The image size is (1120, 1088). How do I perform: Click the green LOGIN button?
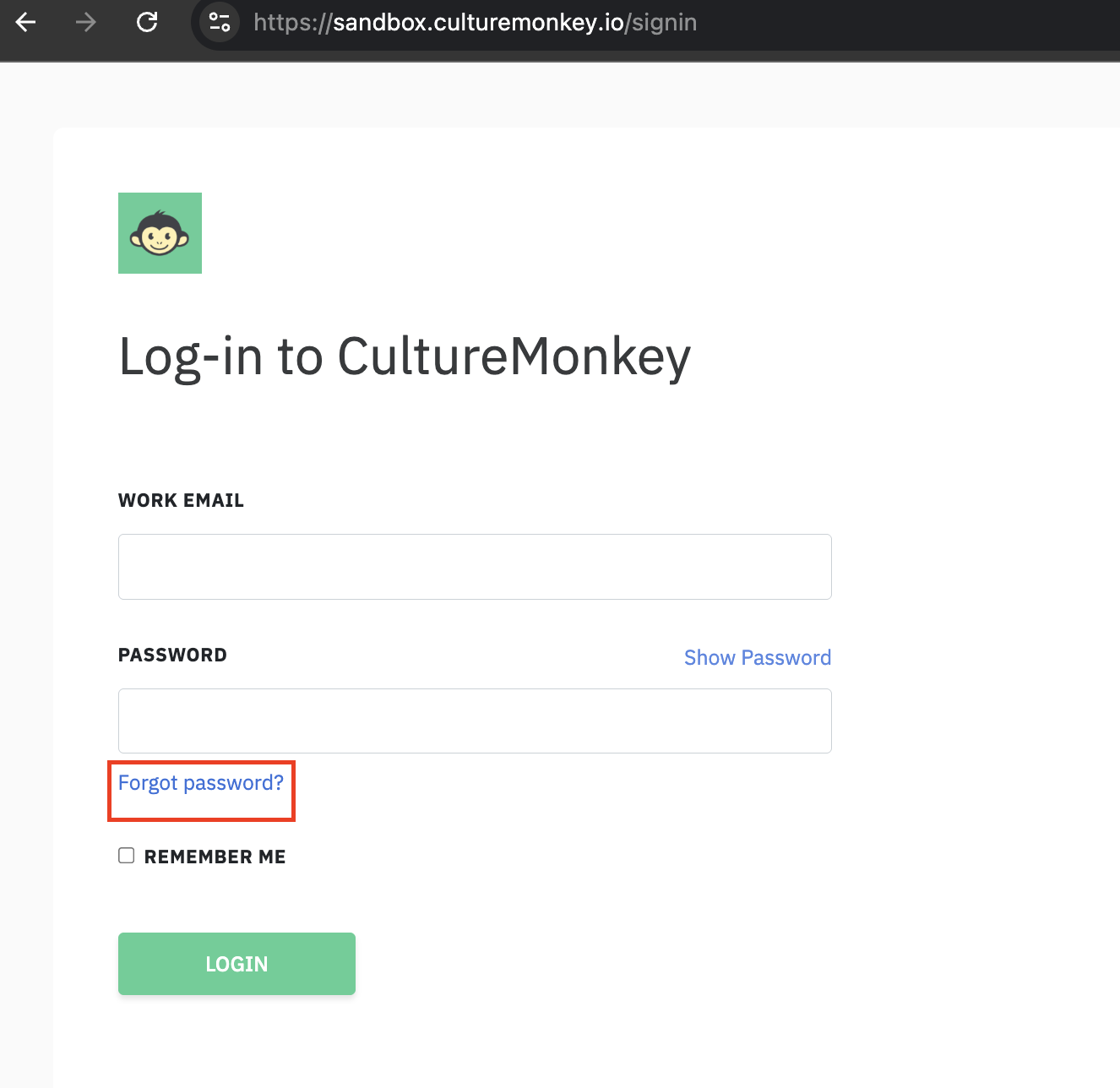coord(237,964)
